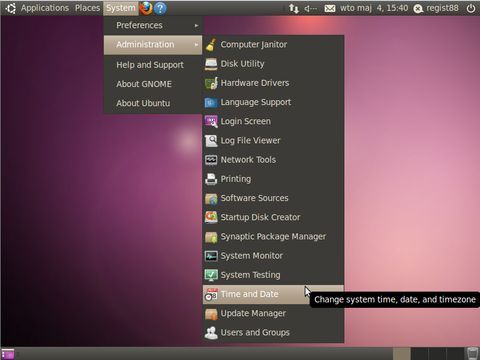This screenshot has width=480, height=360.
Task: Click the power shutdown icon
Action: (x=471, y=8)
